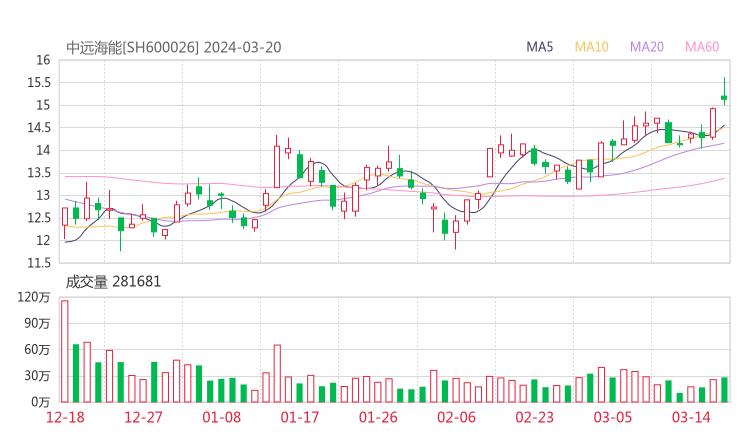Click the MA60 legend label
The image size is (740, 440).
click(x=702, y=47)
